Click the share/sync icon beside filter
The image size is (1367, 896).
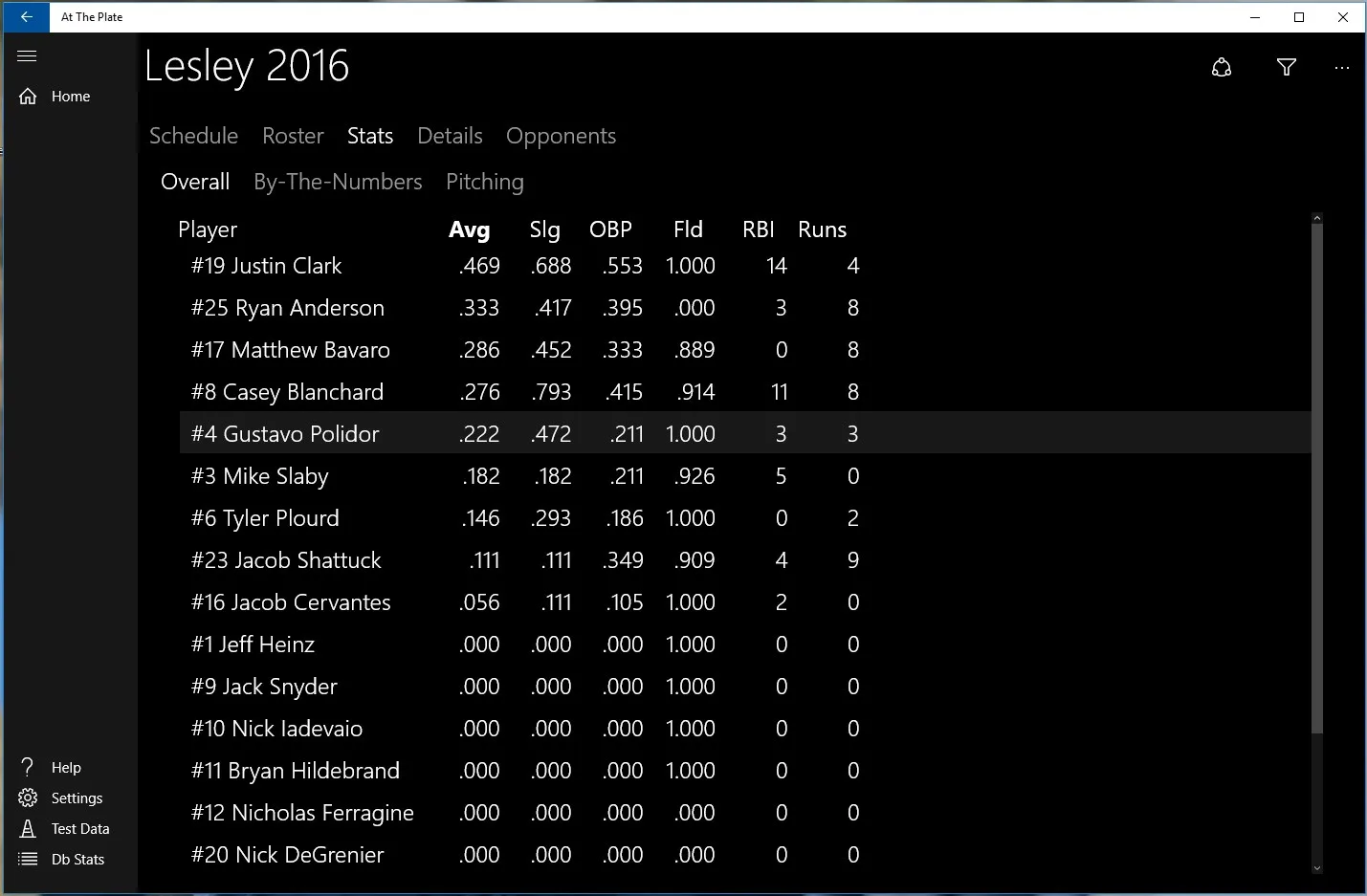(1222, 67)
